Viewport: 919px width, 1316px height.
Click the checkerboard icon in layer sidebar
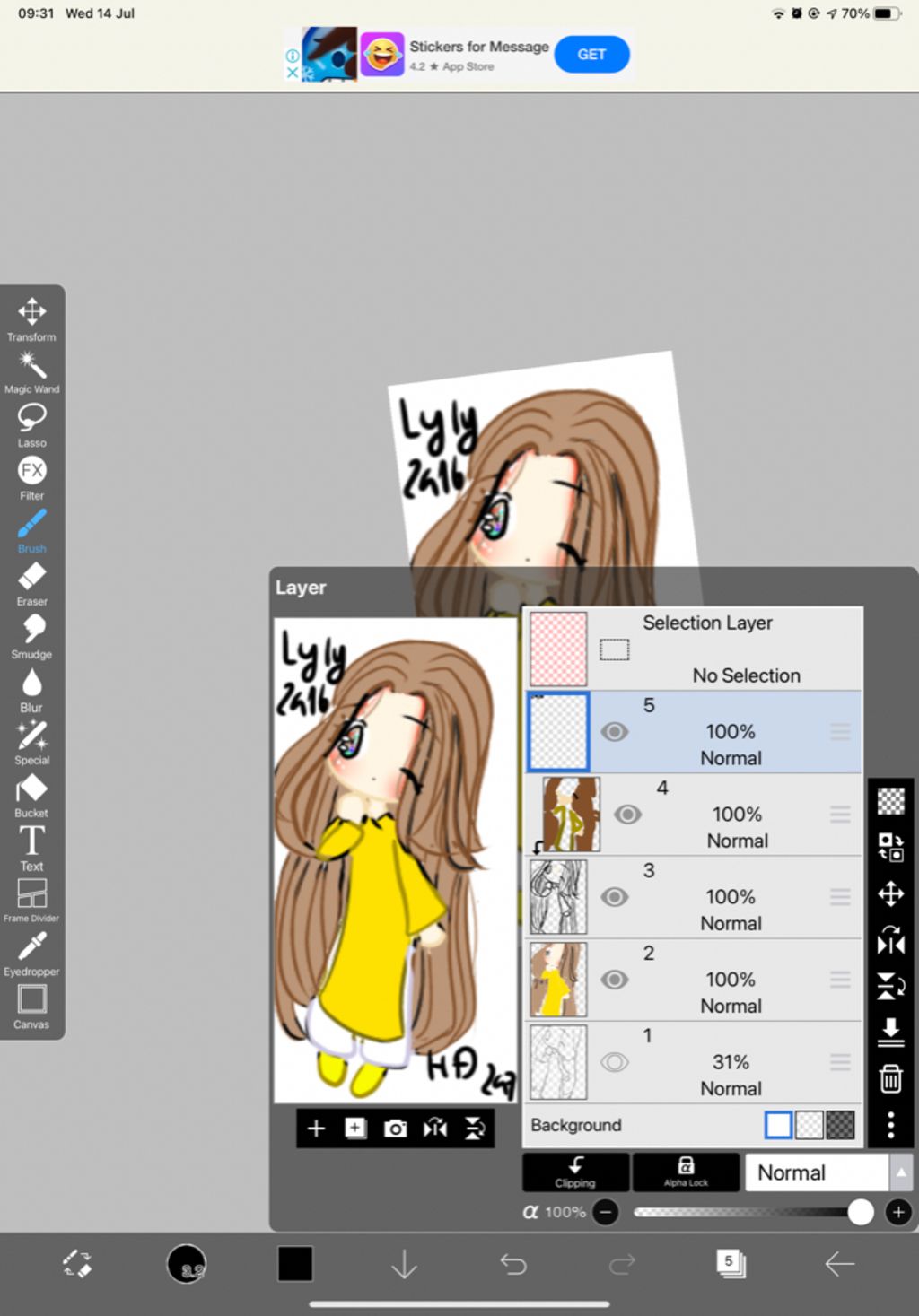tap(890, 800)
